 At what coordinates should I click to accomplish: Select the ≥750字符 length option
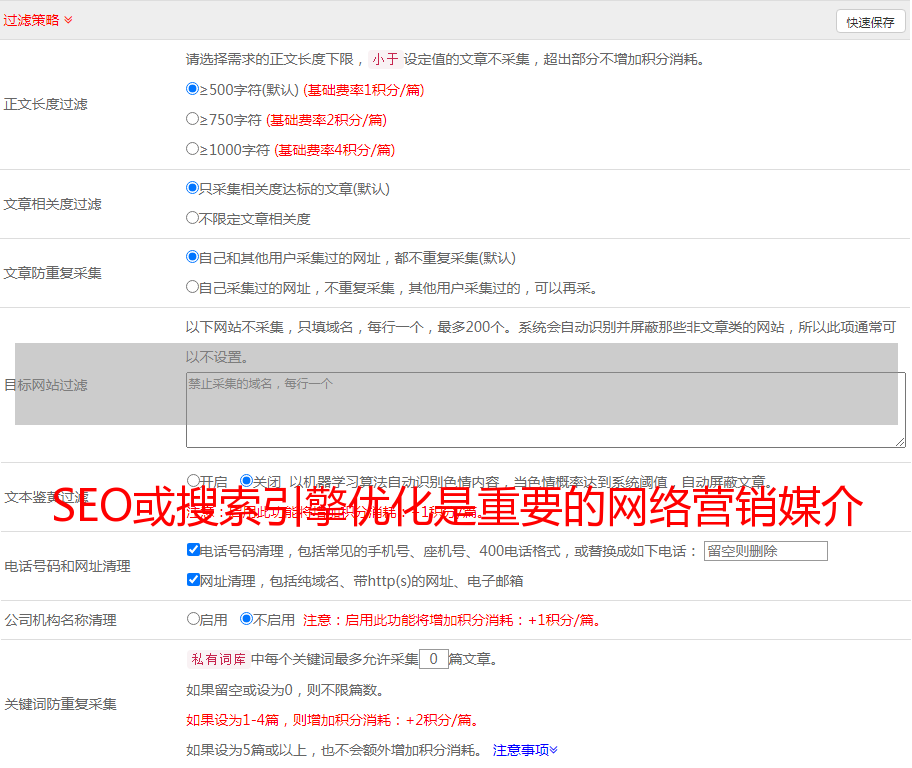point(193,119)
